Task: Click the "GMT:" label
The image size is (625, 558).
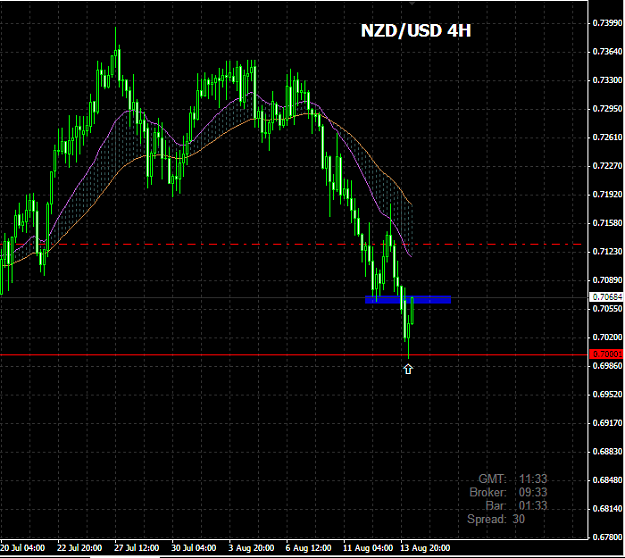Action: 492,479
